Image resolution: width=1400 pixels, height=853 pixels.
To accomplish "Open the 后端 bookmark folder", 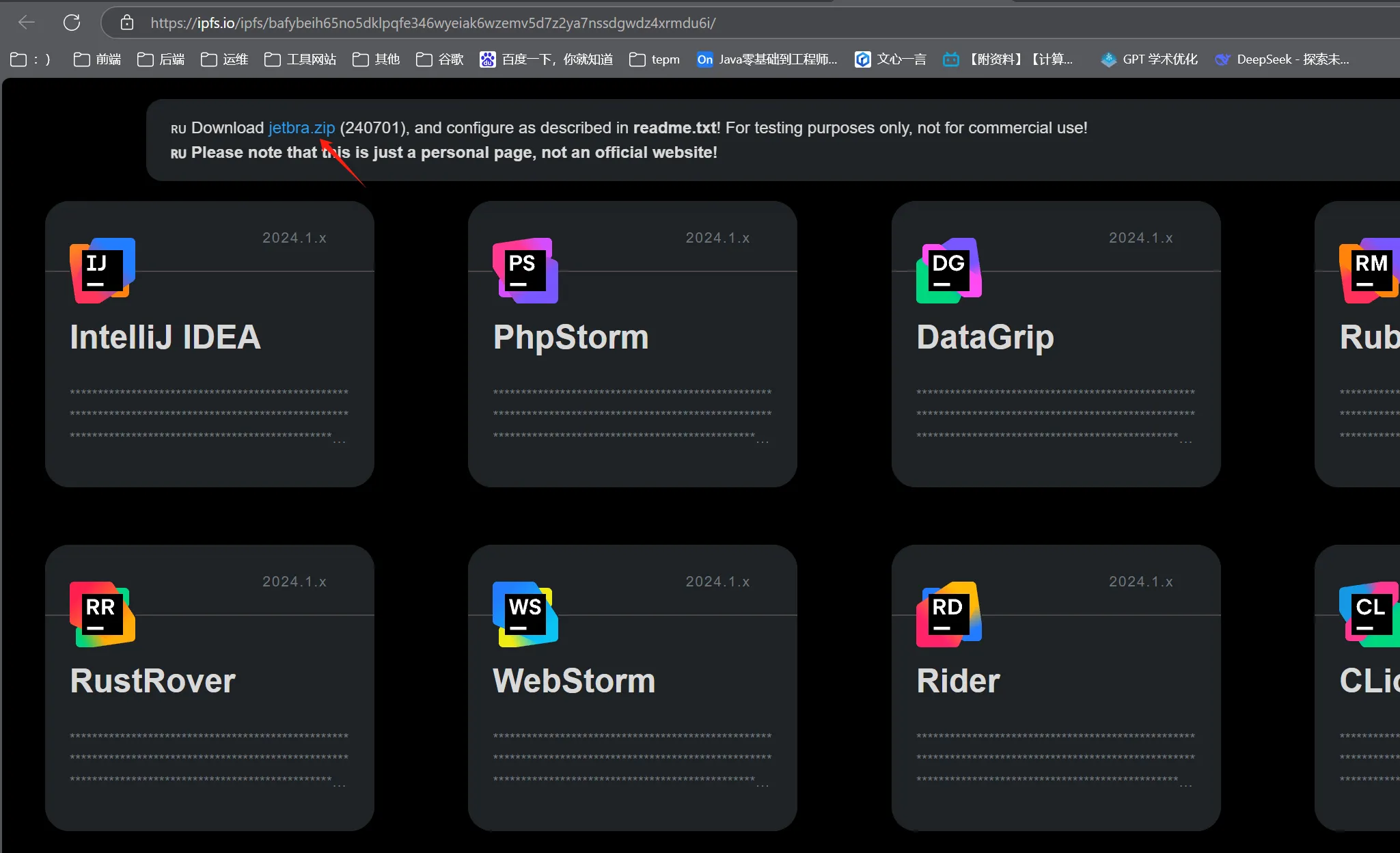I will (161, 59).
